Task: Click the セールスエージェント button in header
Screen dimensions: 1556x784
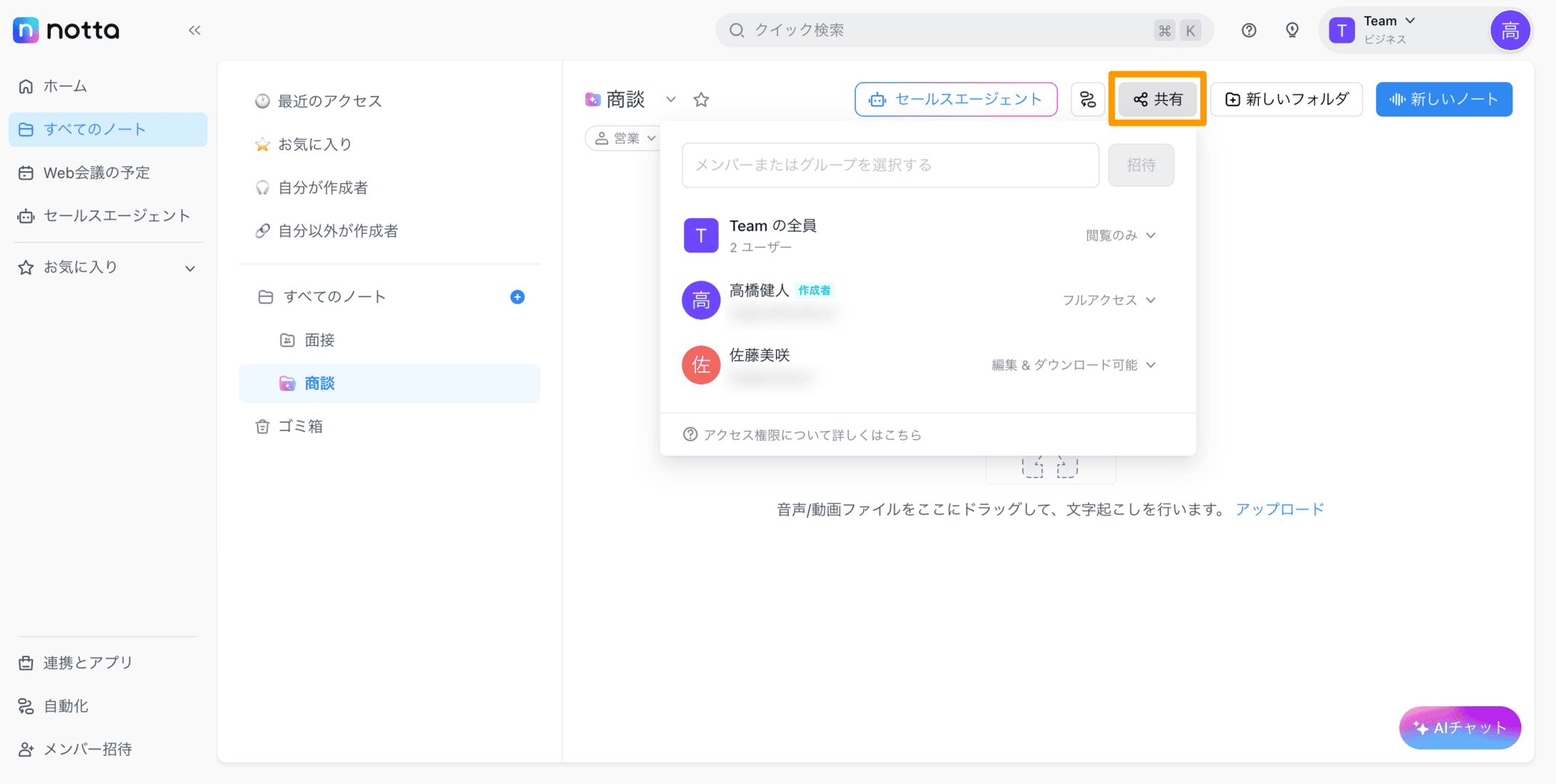Action: (x=956, y=99)
